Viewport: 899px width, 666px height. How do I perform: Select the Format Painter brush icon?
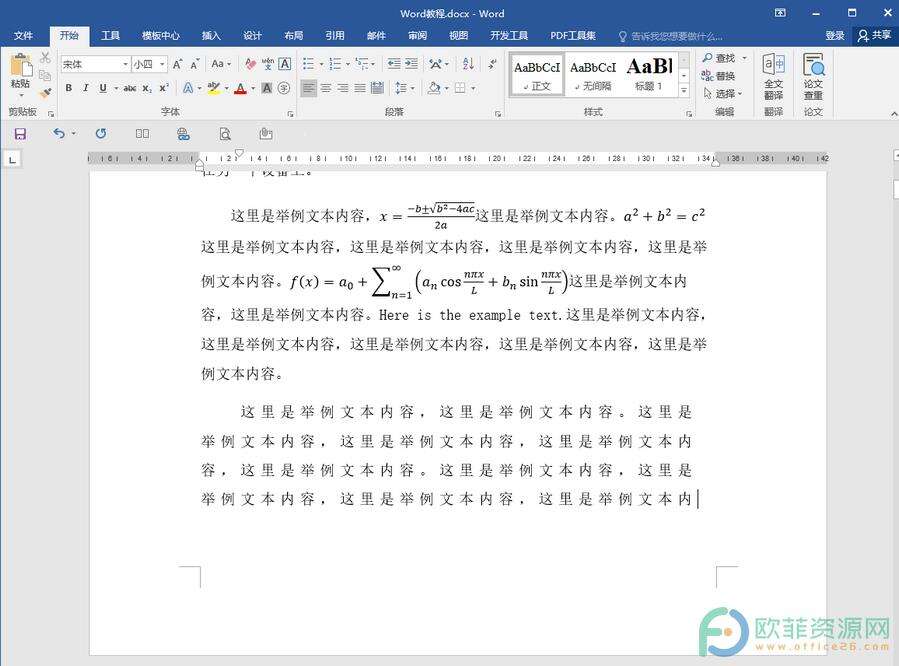[x=45, y=92]
